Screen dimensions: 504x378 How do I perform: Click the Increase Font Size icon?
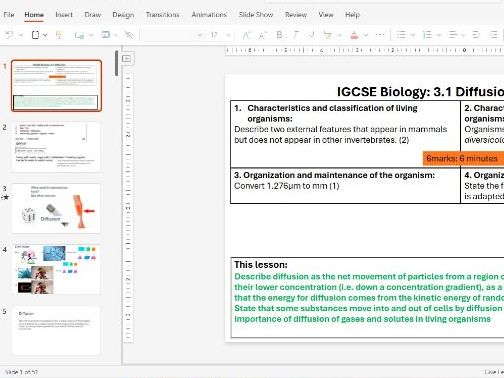246,35
